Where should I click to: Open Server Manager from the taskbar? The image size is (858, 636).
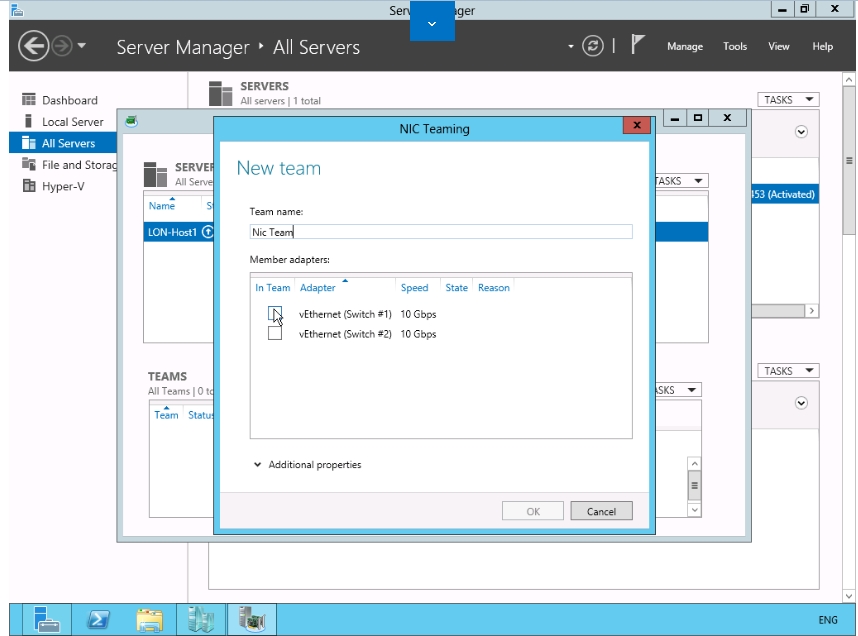(x=47, y=620)
